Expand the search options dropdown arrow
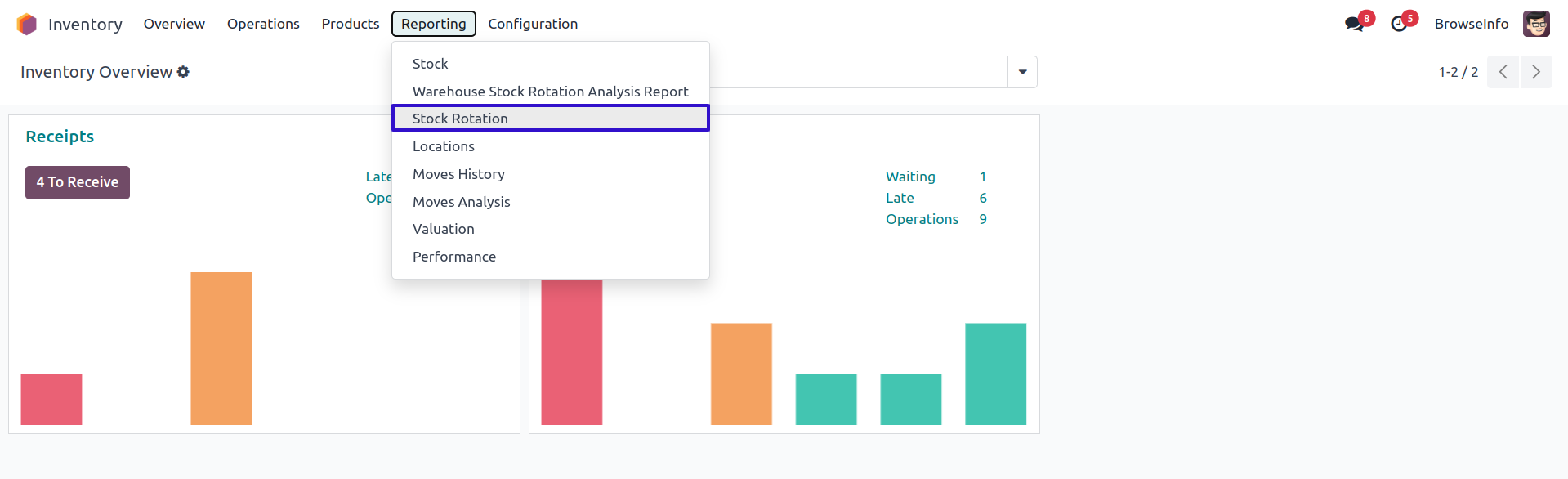 tap(1022, 72)
